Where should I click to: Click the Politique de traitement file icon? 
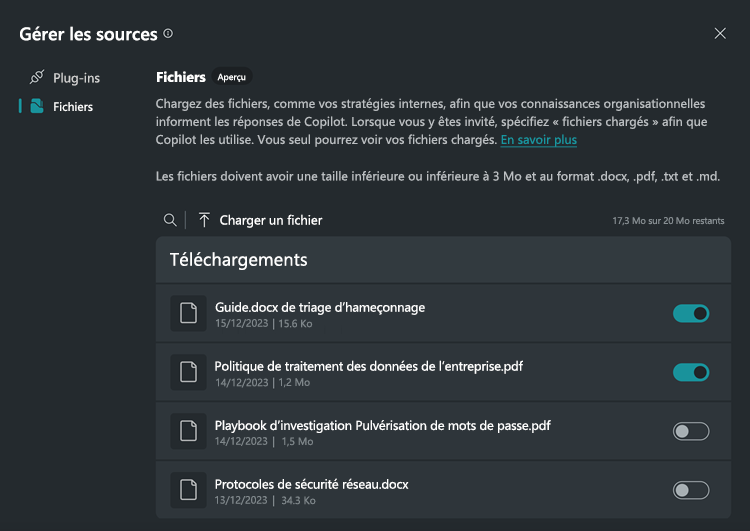188,373
